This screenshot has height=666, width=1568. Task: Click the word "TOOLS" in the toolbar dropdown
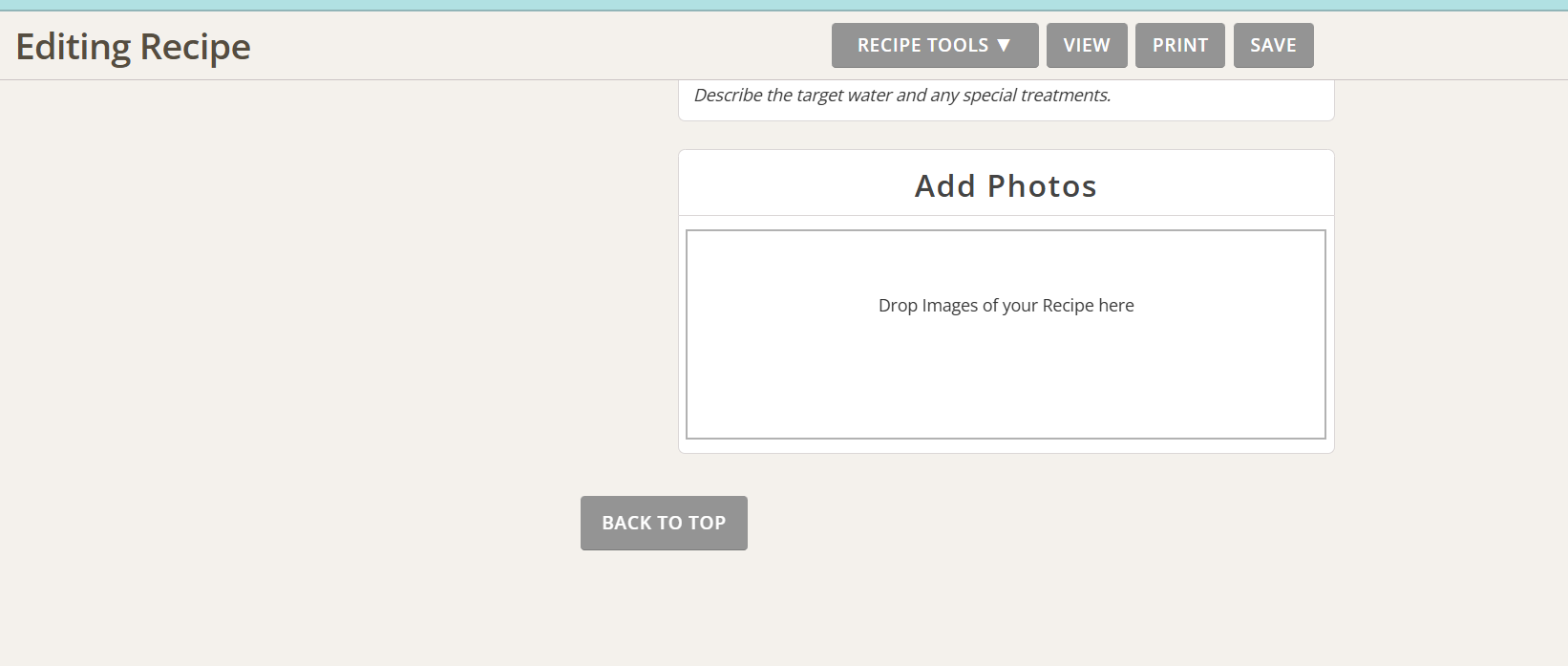957,45
